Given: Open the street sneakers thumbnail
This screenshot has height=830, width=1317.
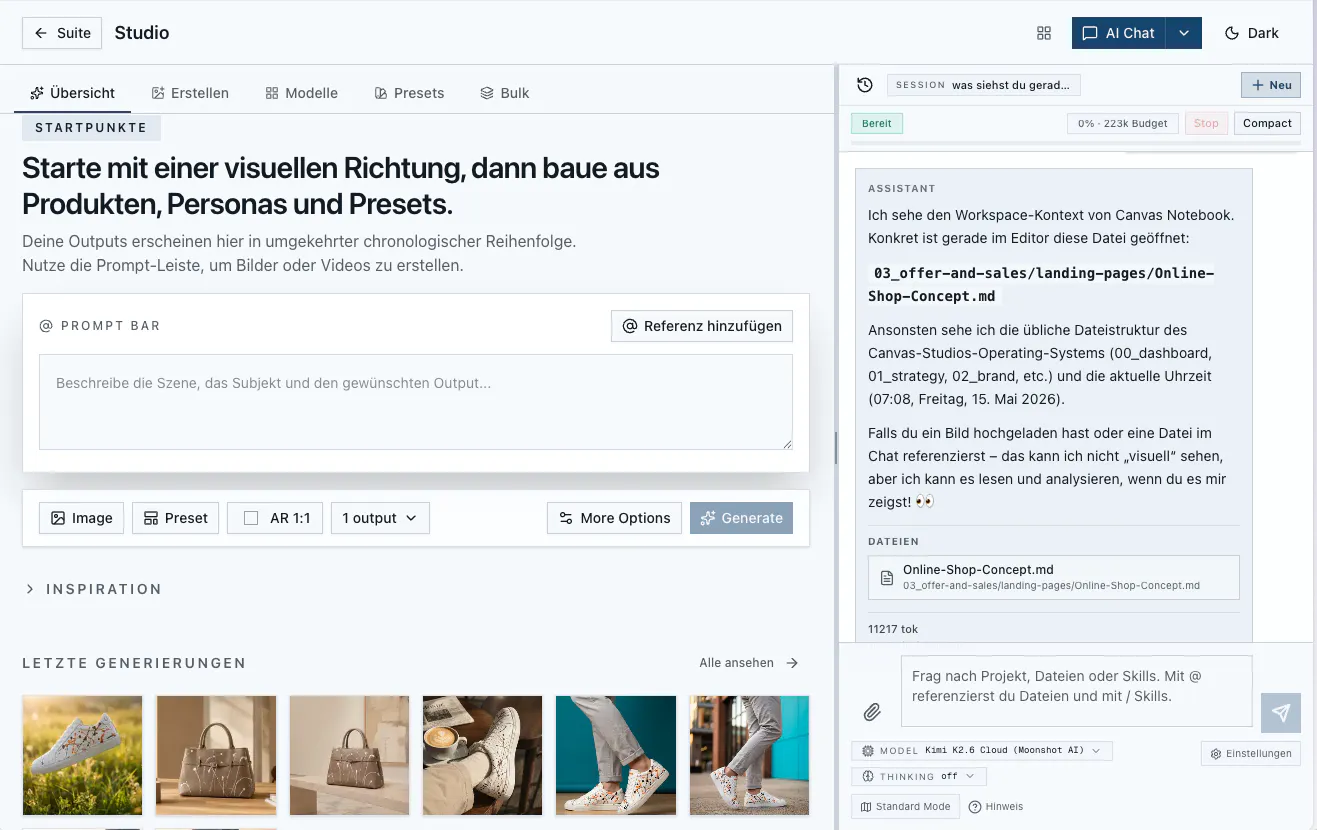Looking at the screenshot, I should [750, 756].
